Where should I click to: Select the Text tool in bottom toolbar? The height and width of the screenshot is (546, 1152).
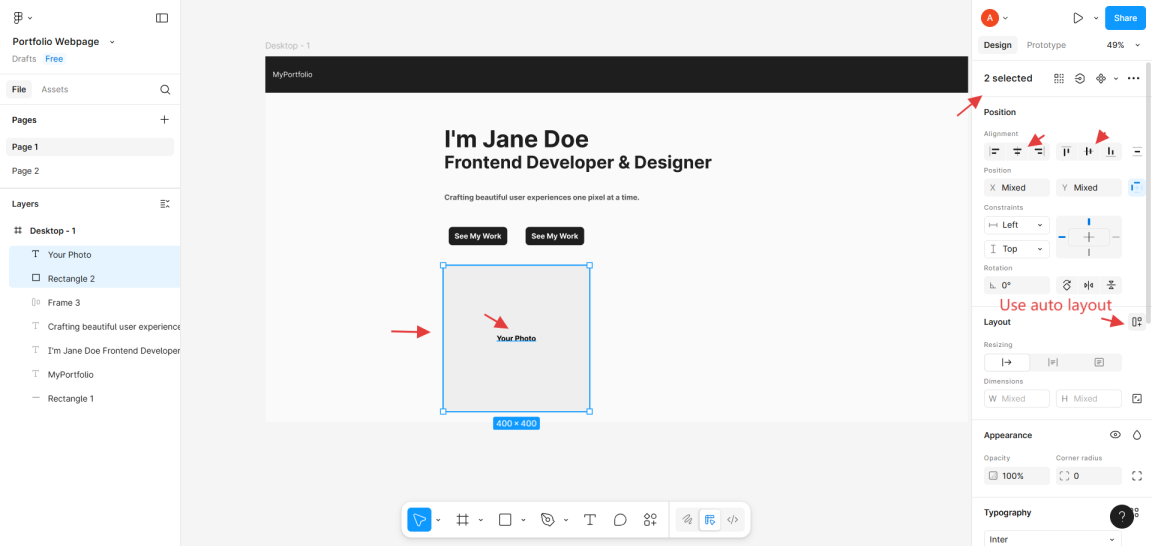pyautogui.click(x=590, y=520)
